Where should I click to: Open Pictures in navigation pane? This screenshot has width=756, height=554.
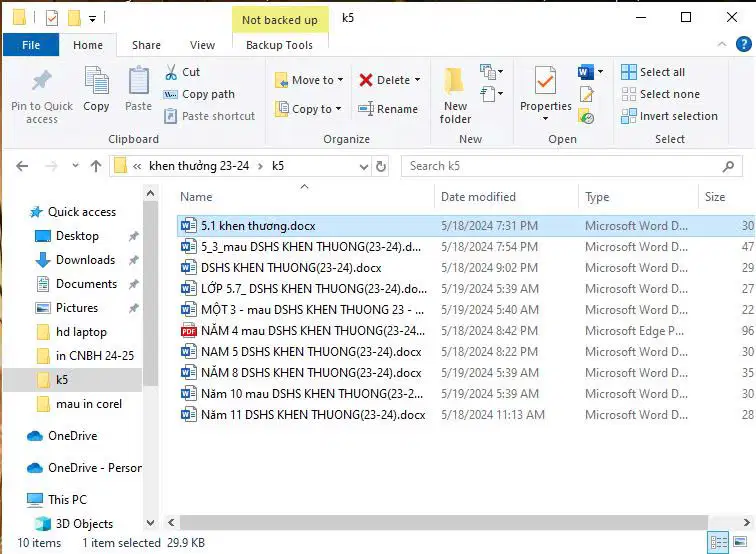click(x=67, y=308)
